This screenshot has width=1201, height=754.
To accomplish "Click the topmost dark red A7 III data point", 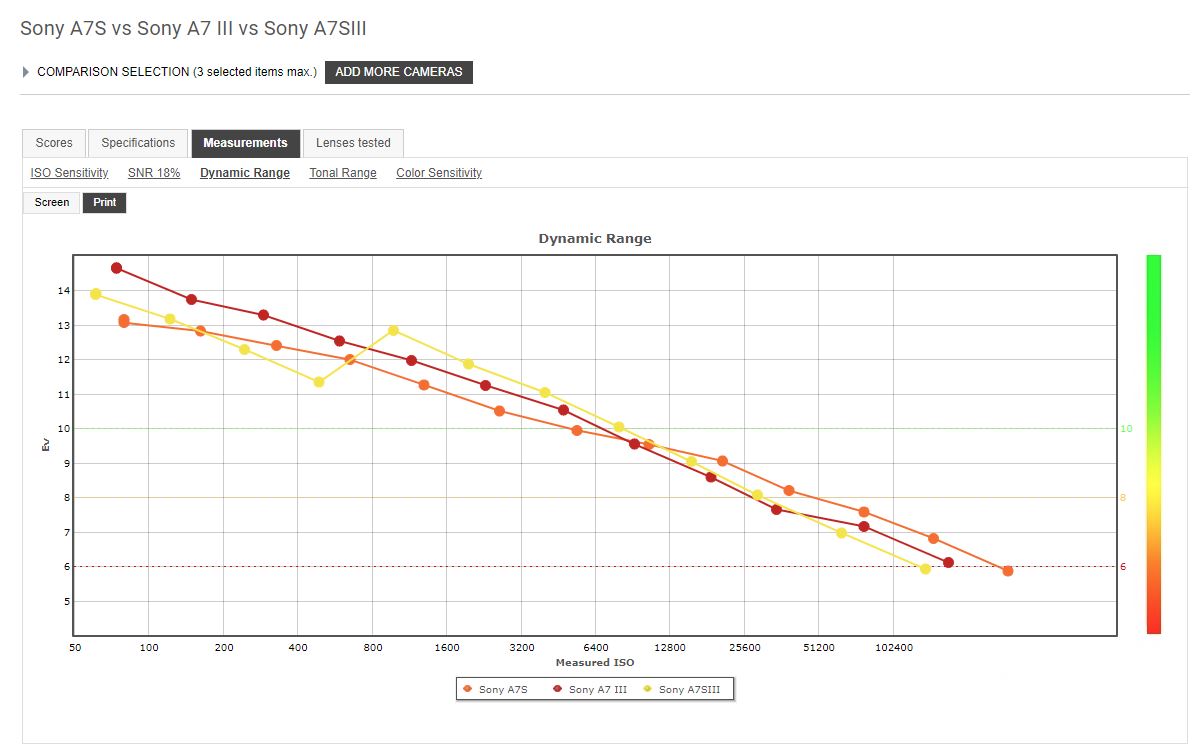I will [117, 268].
